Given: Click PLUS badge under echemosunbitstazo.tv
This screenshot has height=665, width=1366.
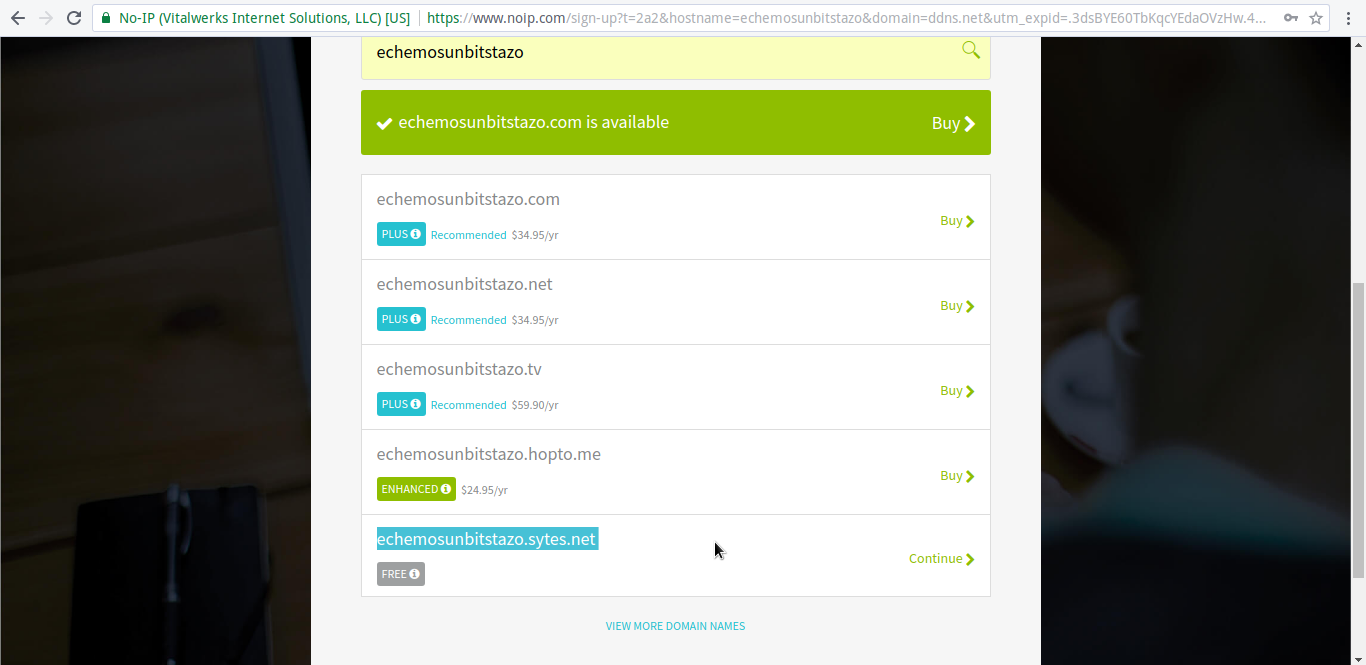Looking at the screenshot, I should [x=401, y=404].
